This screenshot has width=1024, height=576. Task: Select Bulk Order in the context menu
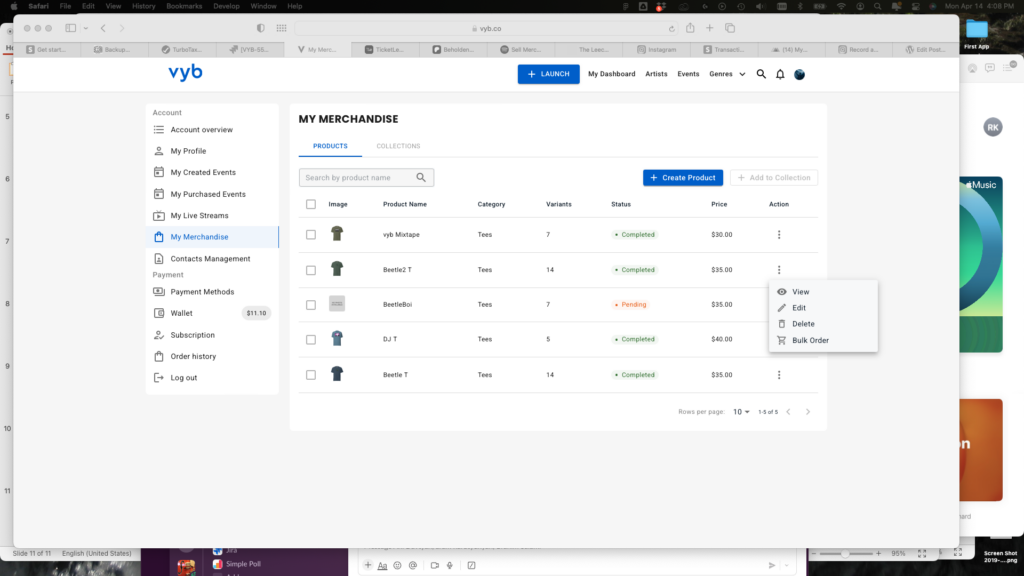click(823, 340)
